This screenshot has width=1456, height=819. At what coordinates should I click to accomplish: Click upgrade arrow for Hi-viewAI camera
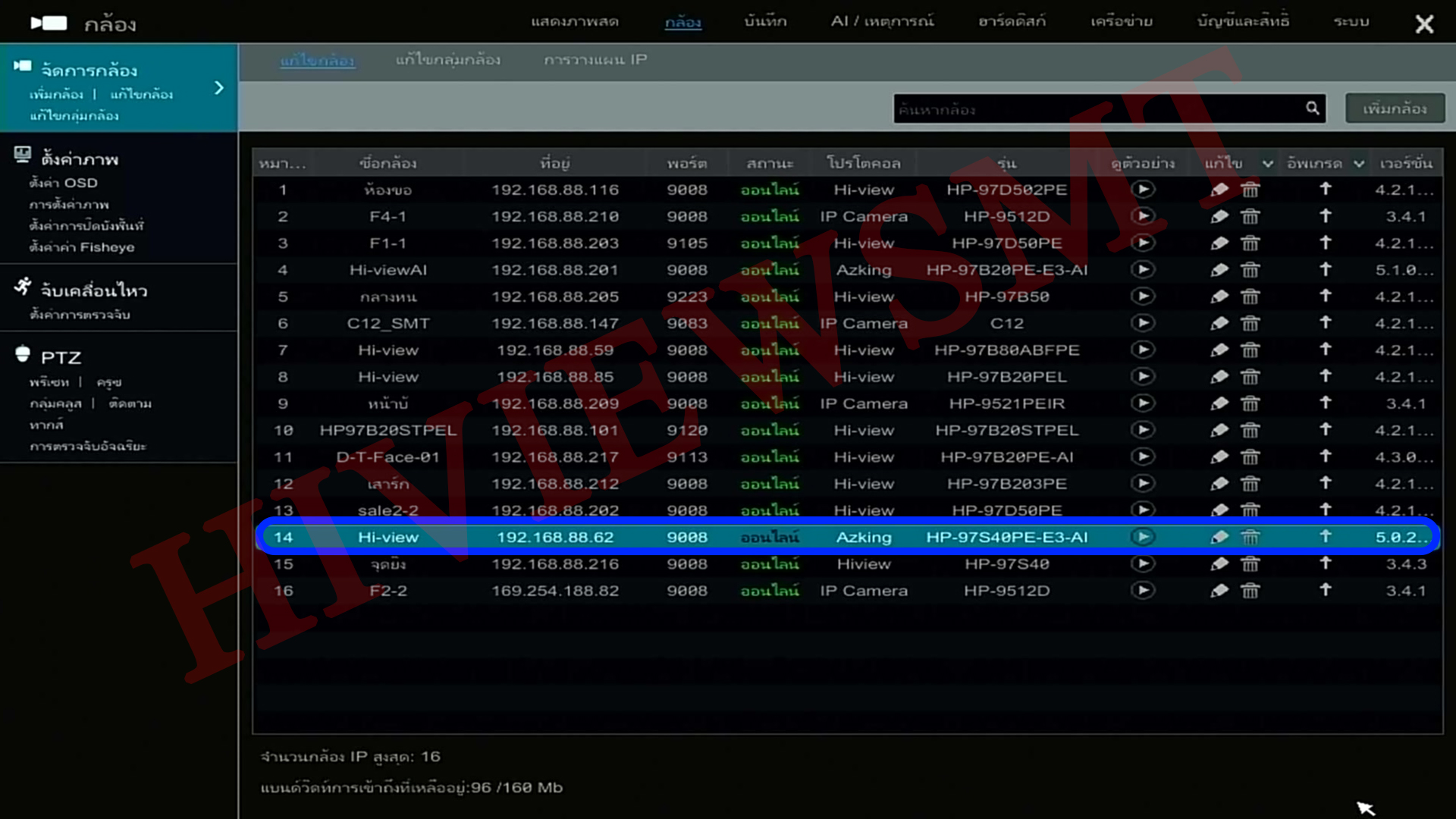(x=1325, y=269)
